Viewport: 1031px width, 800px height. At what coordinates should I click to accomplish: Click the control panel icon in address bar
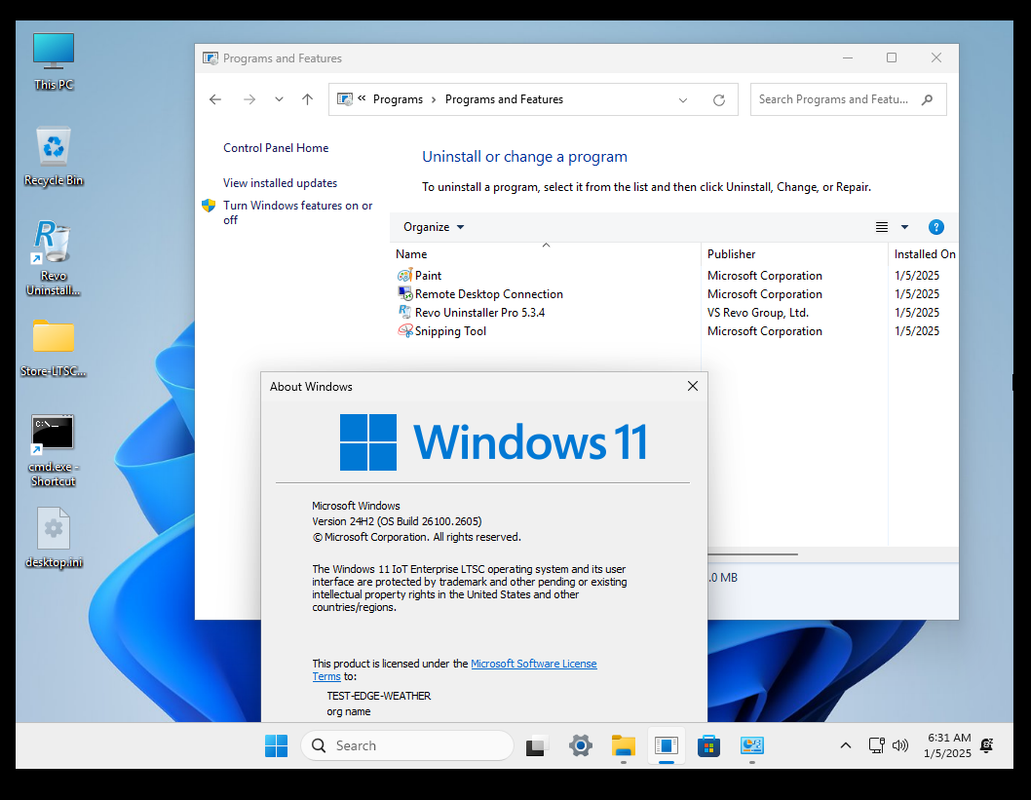tap(345, 99)
